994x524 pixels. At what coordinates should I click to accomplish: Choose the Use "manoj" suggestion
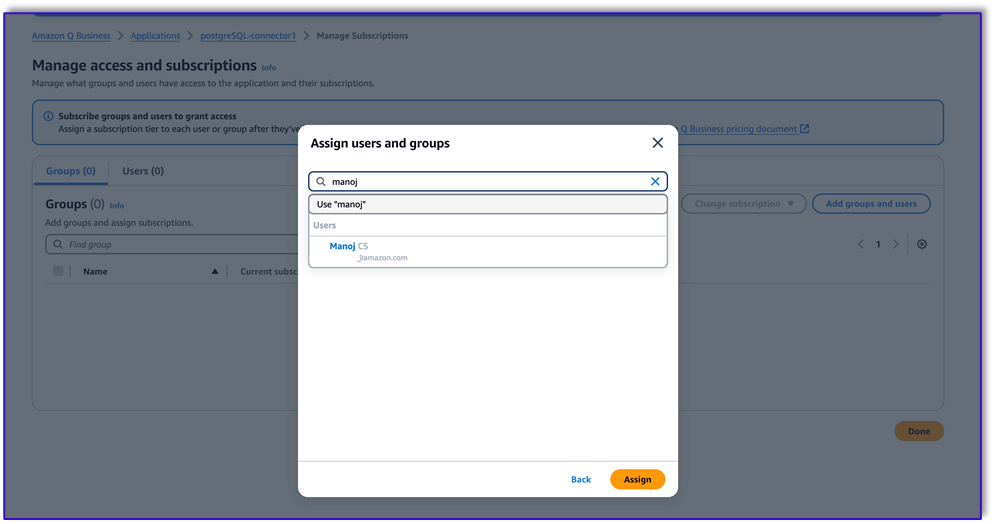(x=487, y=205)
